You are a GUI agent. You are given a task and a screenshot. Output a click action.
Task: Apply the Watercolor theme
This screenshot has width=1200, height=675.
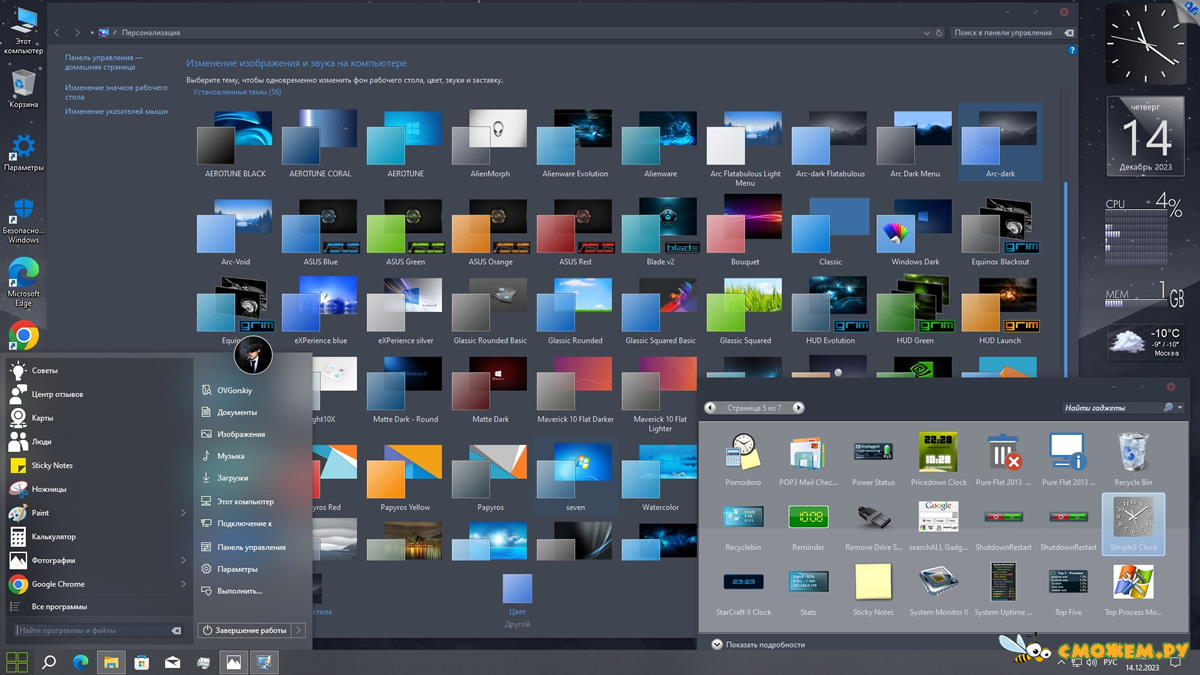tap(660, 478)
